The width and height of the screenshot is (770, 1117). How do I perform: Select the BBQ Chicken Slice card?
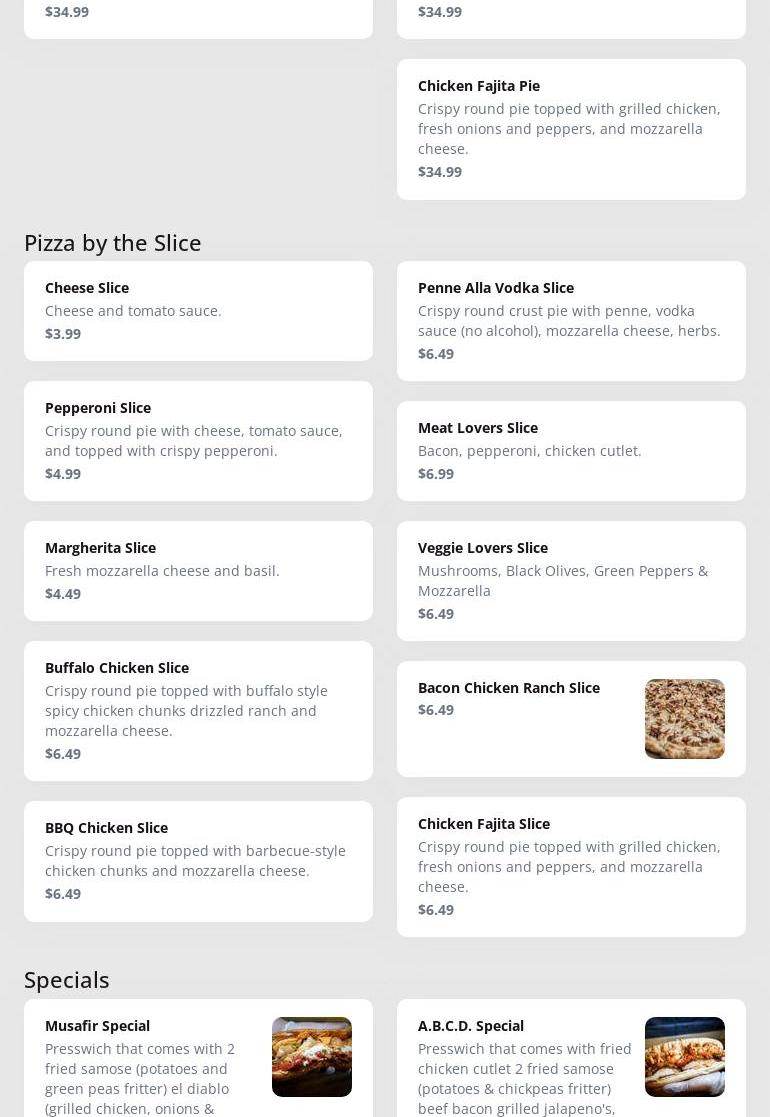[x=198, y=860]
